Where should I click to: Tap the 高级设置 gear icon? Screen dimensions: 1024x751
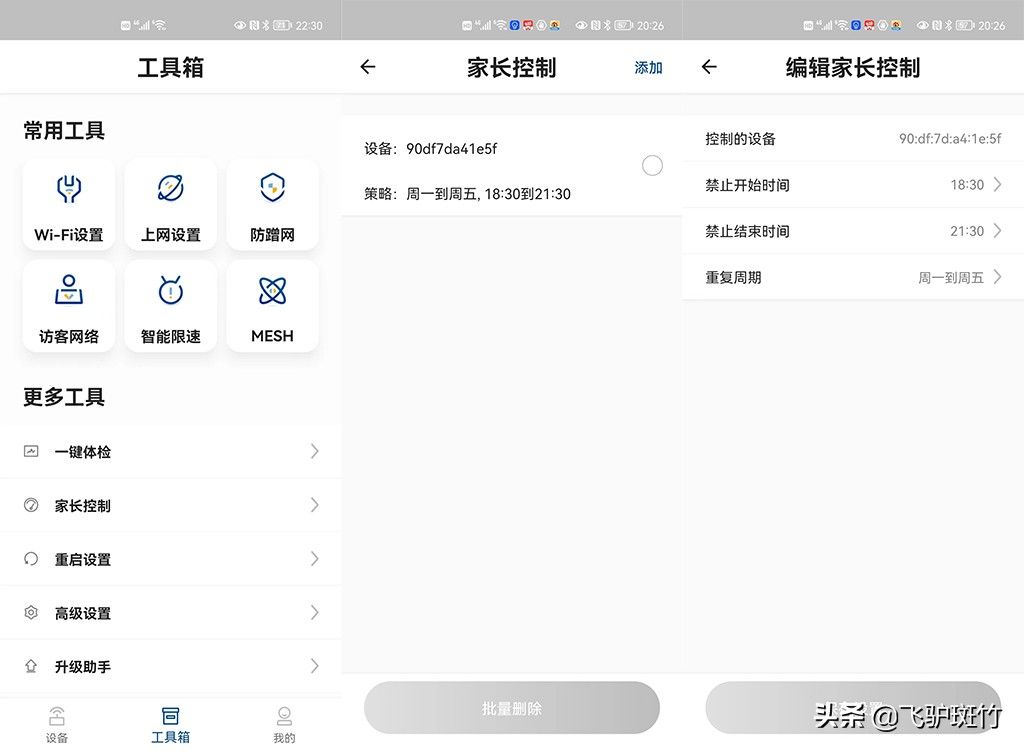pos(31,613)
